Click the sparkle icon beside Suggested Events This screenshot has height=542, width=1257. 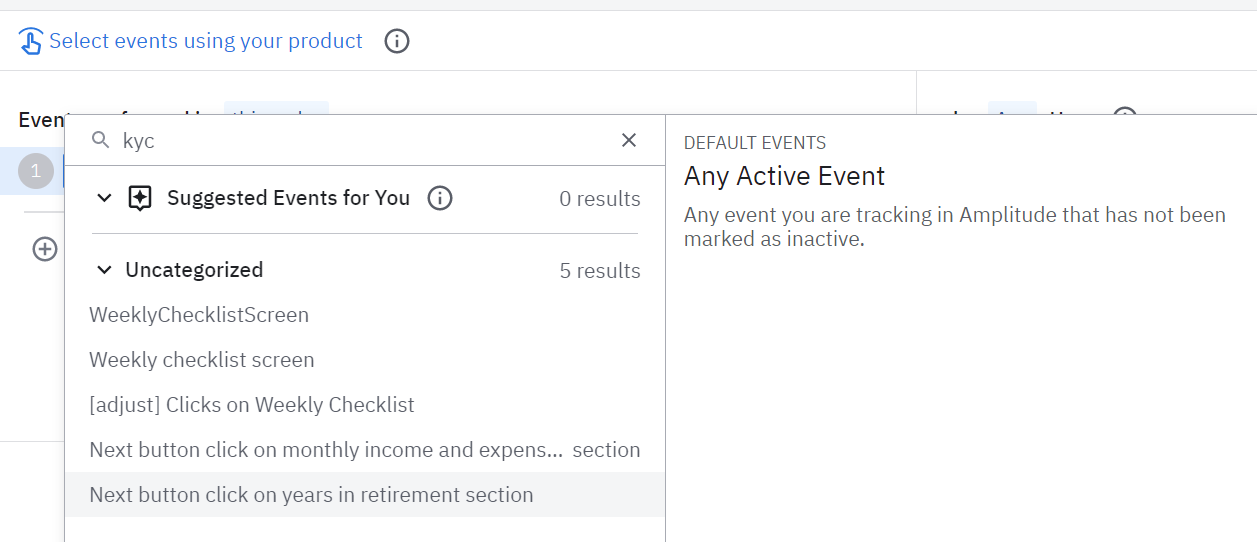140,198
